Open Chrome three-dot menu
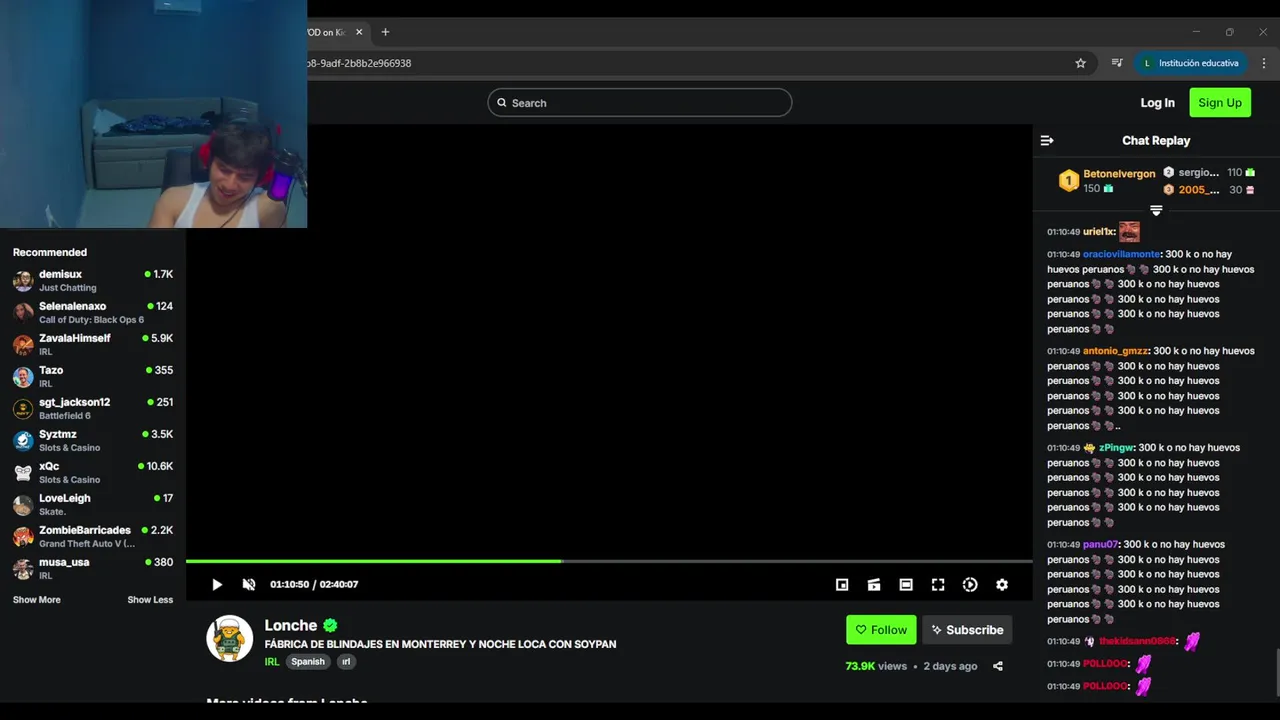Screen dimensions: 1280x720 (x=1264, y=63)
